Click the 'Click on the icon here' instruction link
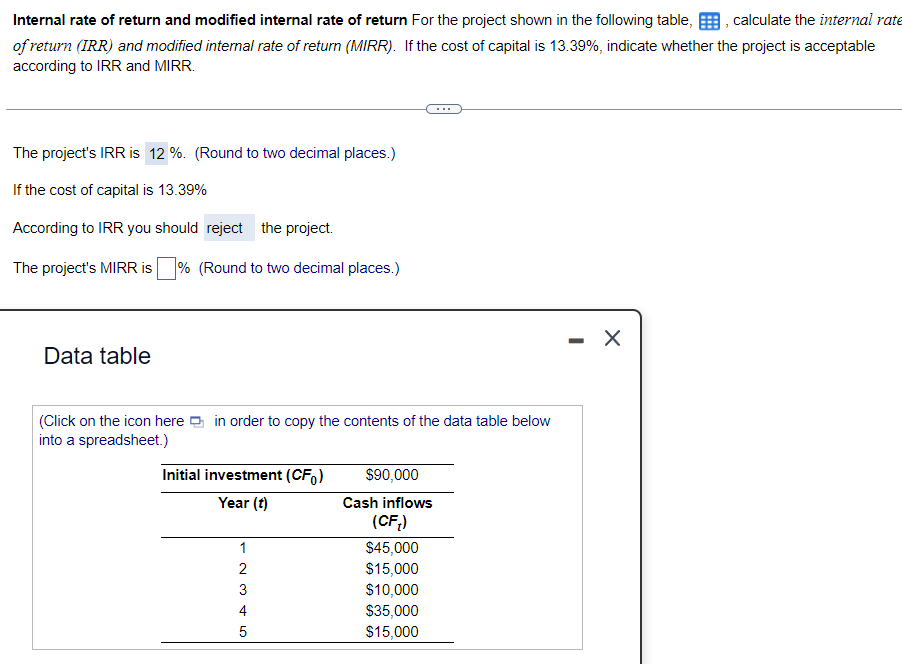The image size is (902, 664). [x=110, y=421]
